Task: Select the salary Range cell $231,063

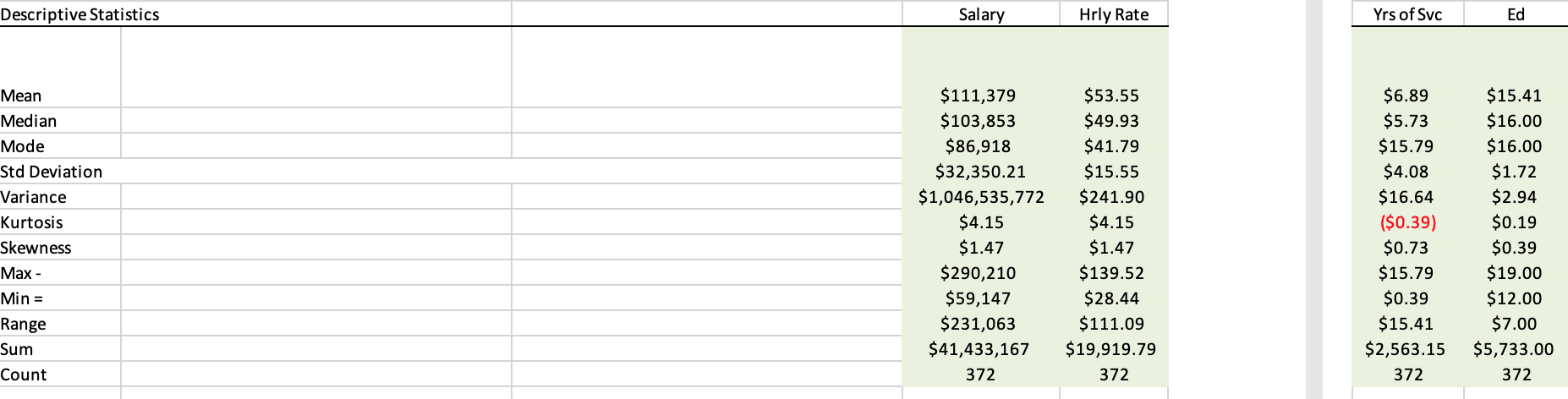Action: pyautogui.click(x=979, y=324)
